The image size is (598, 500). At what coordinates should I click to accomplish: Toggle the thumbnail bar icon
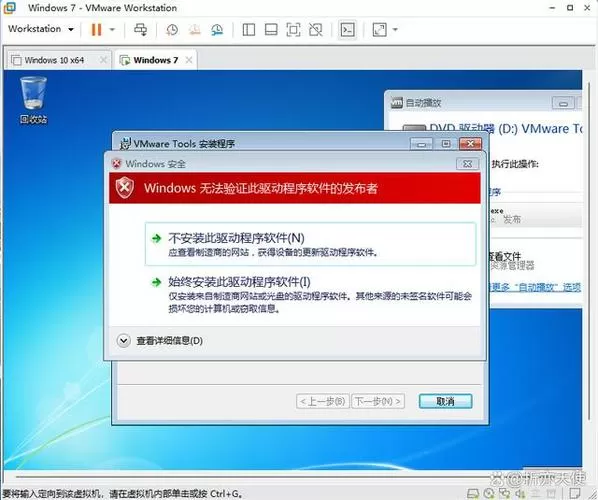point(271,30)
